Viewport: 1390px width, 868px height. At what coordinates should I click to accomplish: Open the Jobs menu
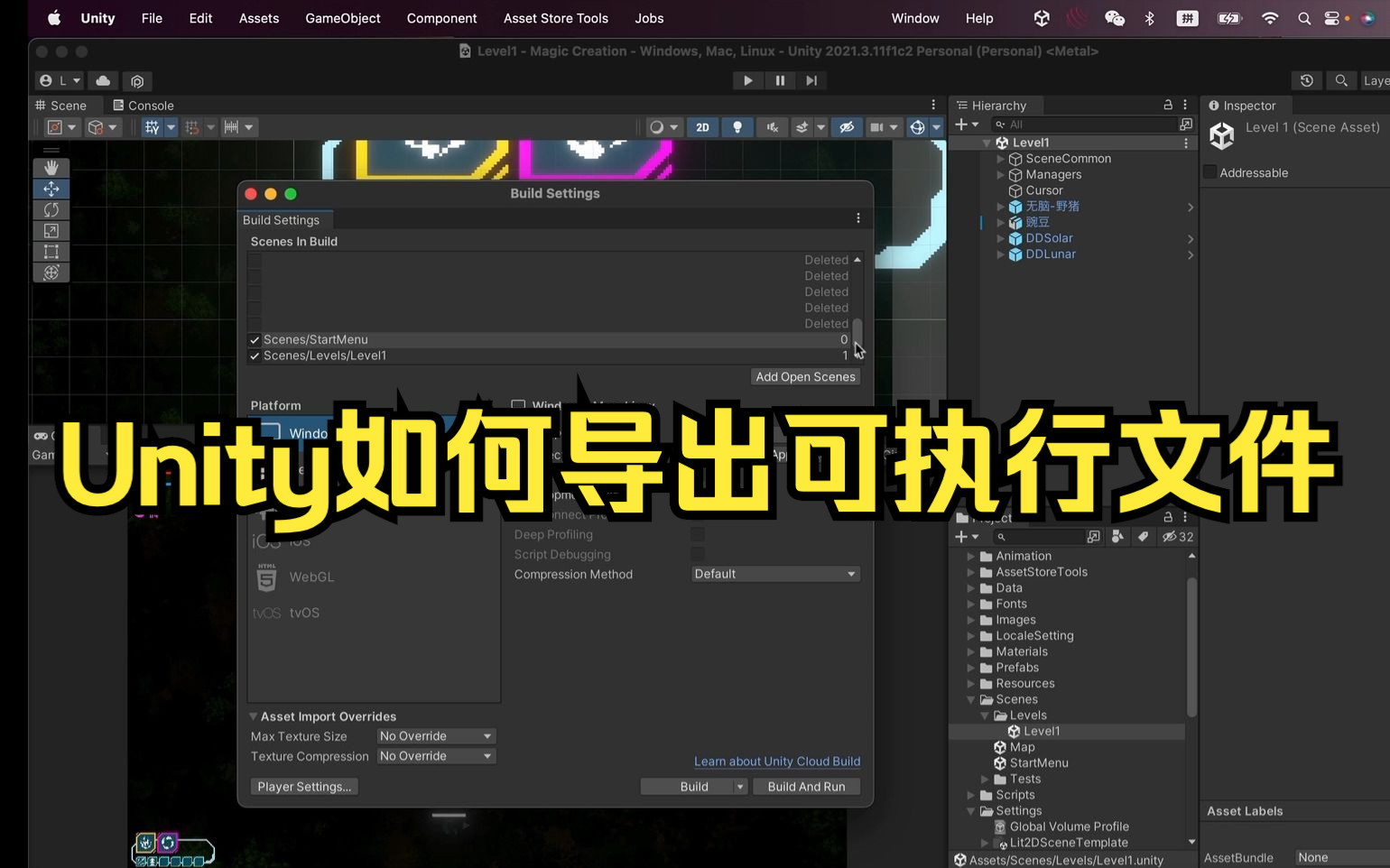point(649,18)
